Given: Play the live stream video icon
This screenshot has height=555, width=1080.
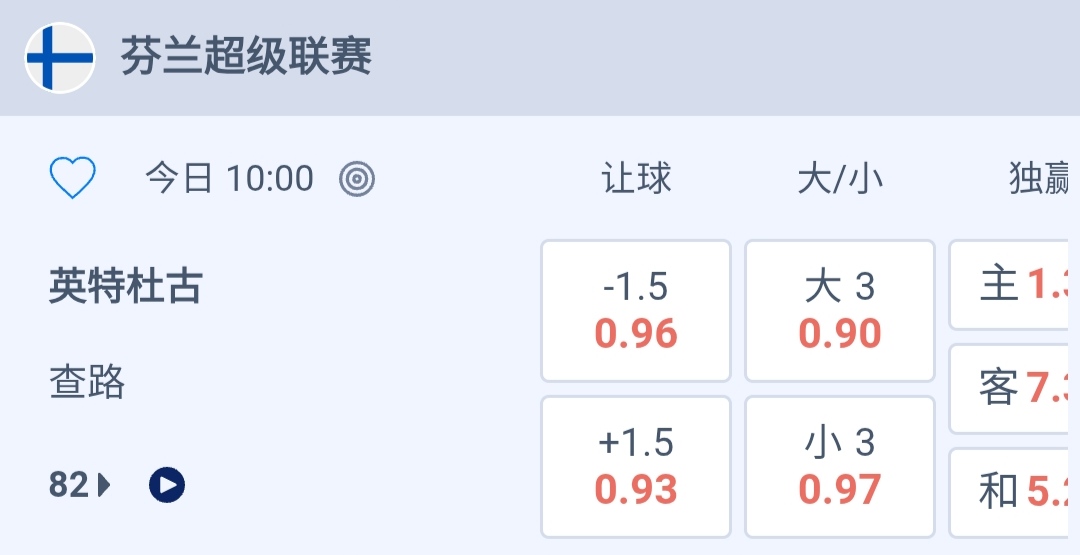Looking at the screenshot, I should click(167, 485).
